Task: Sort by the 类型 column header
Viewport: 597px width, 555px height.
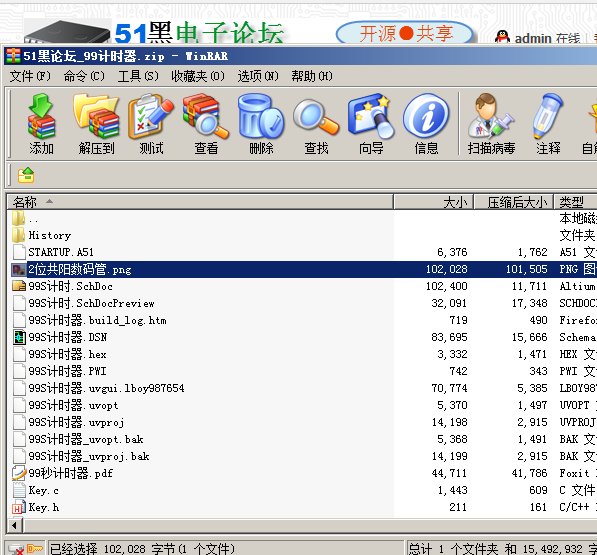Action: pyautogui.click(x=575, y=202)
